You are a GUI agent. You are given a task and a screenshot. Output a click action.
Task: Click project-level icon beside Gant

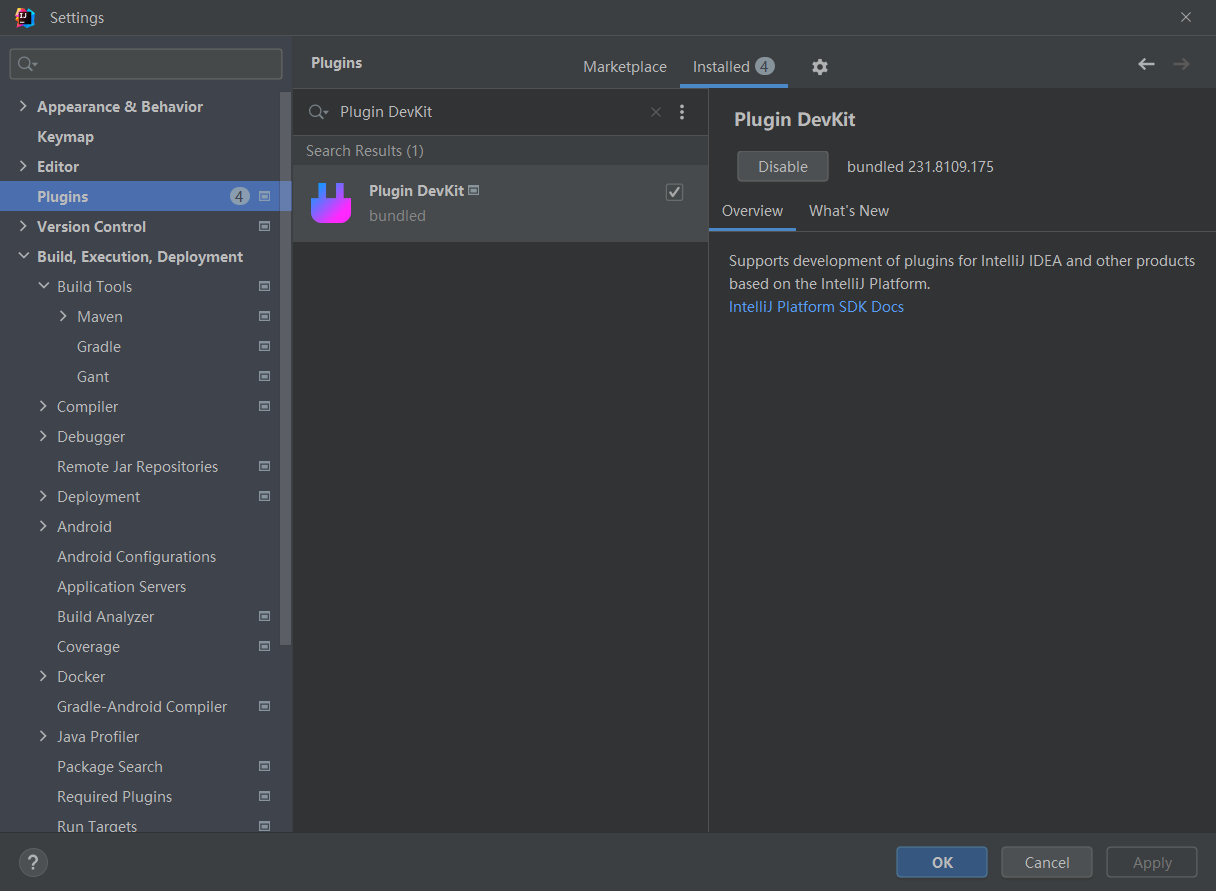coord(265,377)
